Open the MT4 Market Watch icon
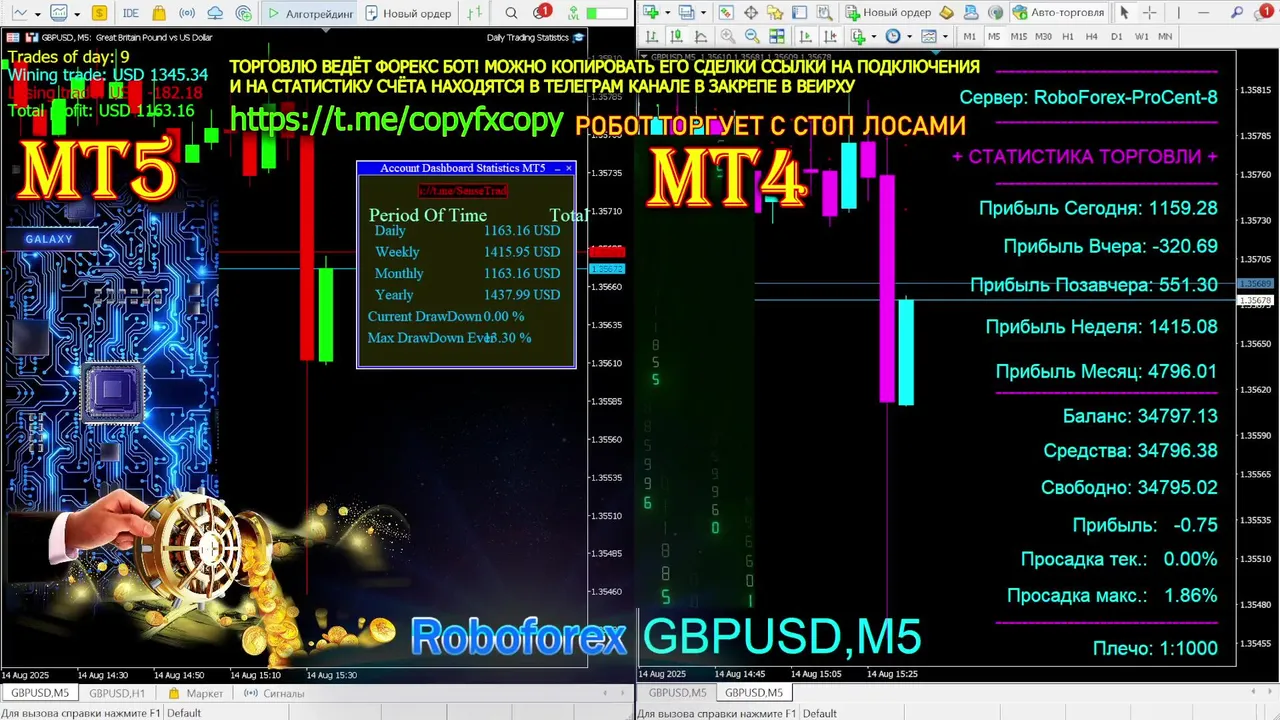Viewport: 1280px width, 720px height. 725,12
